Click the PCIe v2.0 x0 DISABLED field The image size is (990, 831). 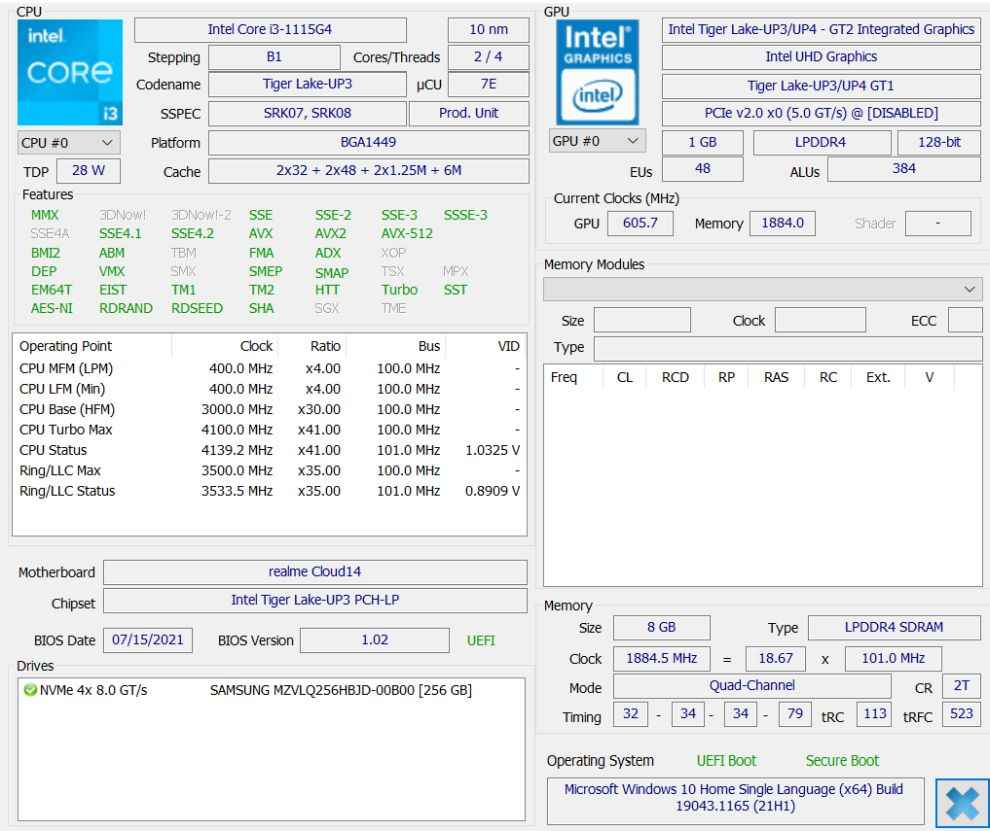(821, 113)
